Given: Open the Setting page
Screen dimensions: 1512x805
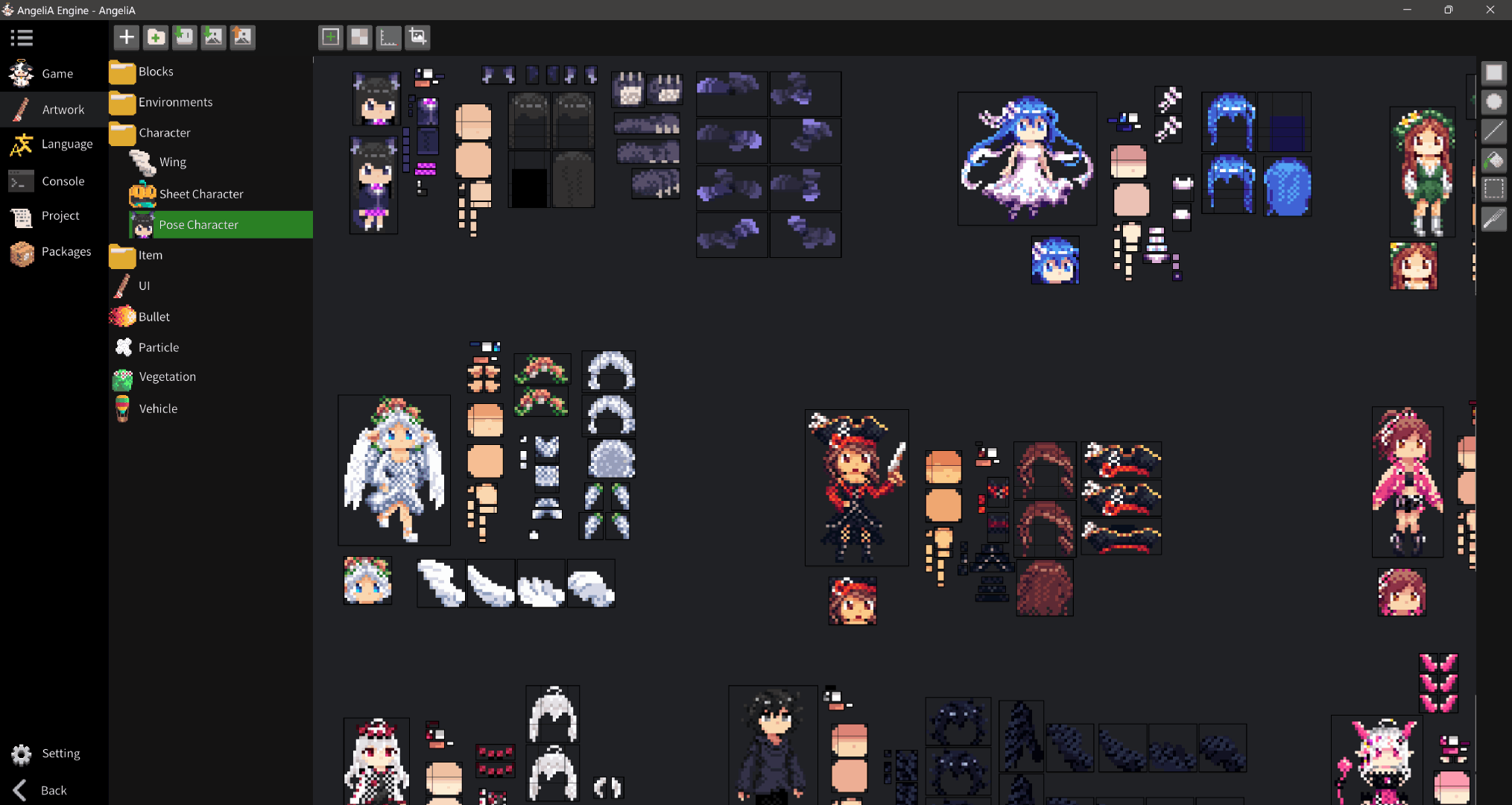Looking at the screenshot, I should tap(60, 754).
